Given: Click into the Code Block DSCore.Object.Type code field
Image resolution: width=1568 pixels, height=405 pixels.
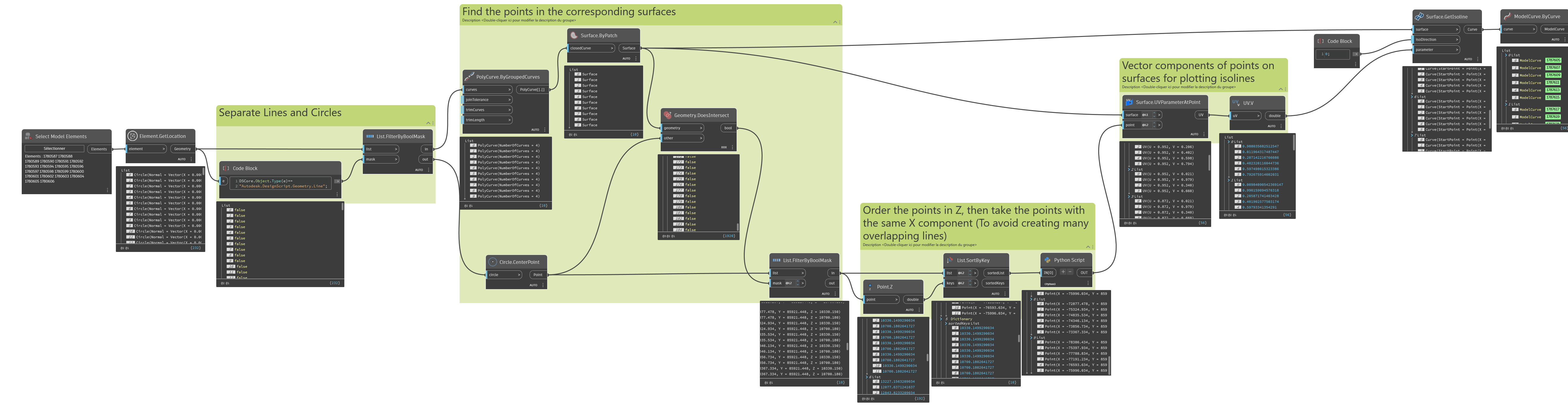Looking at the screenshot, I should click(x=280, y=184).
